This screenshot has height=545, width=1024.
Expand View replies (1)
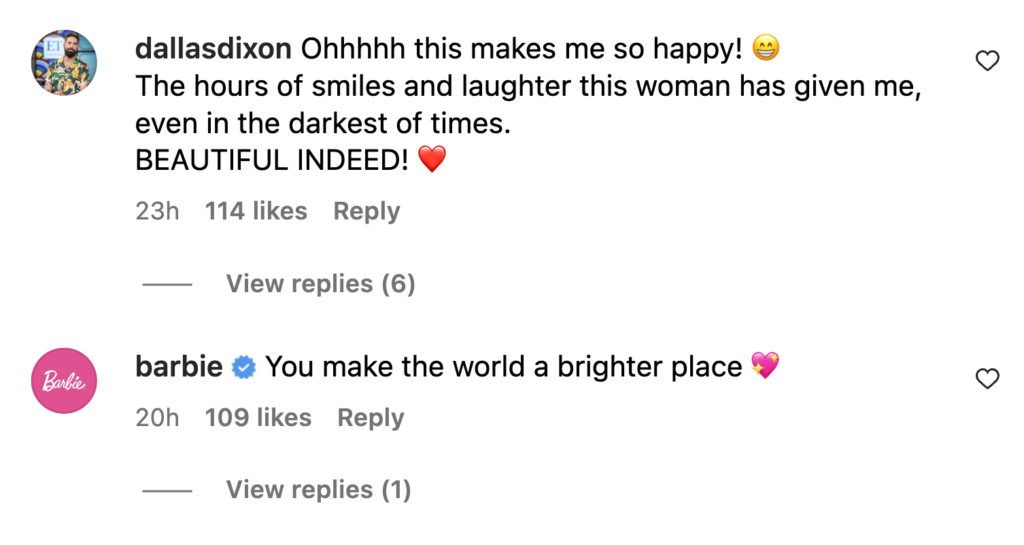tap(318, 490)
